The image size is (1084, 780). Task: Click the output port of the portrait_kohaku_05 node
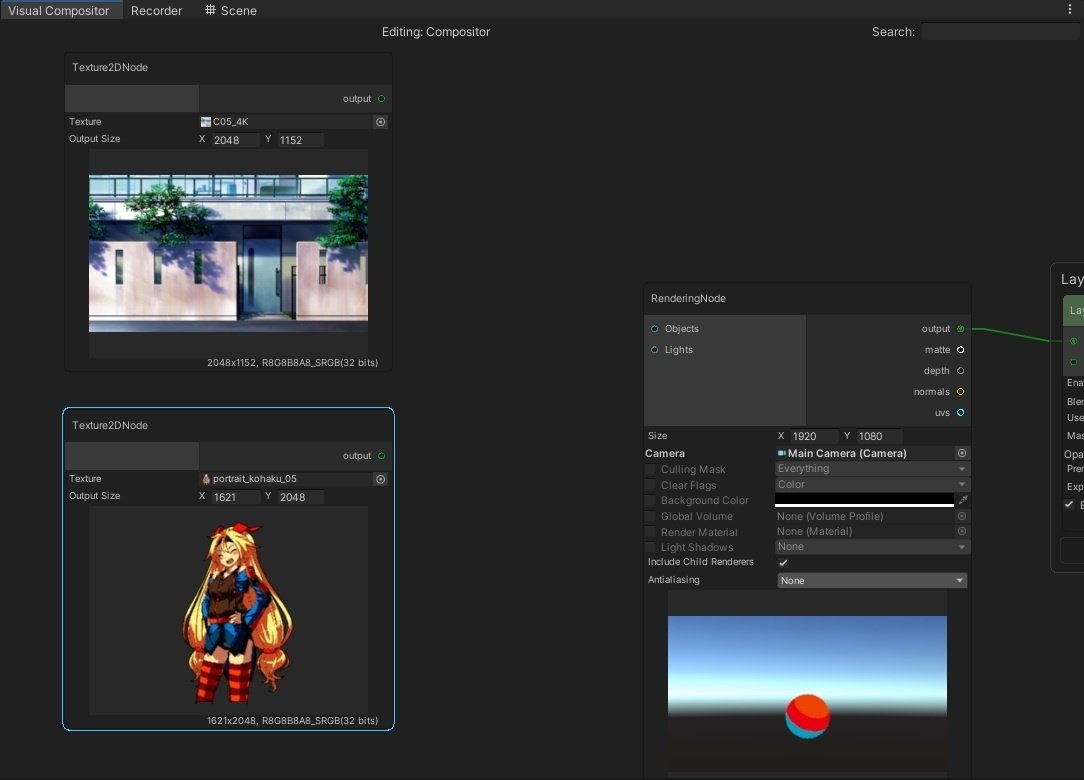point(382,456)
